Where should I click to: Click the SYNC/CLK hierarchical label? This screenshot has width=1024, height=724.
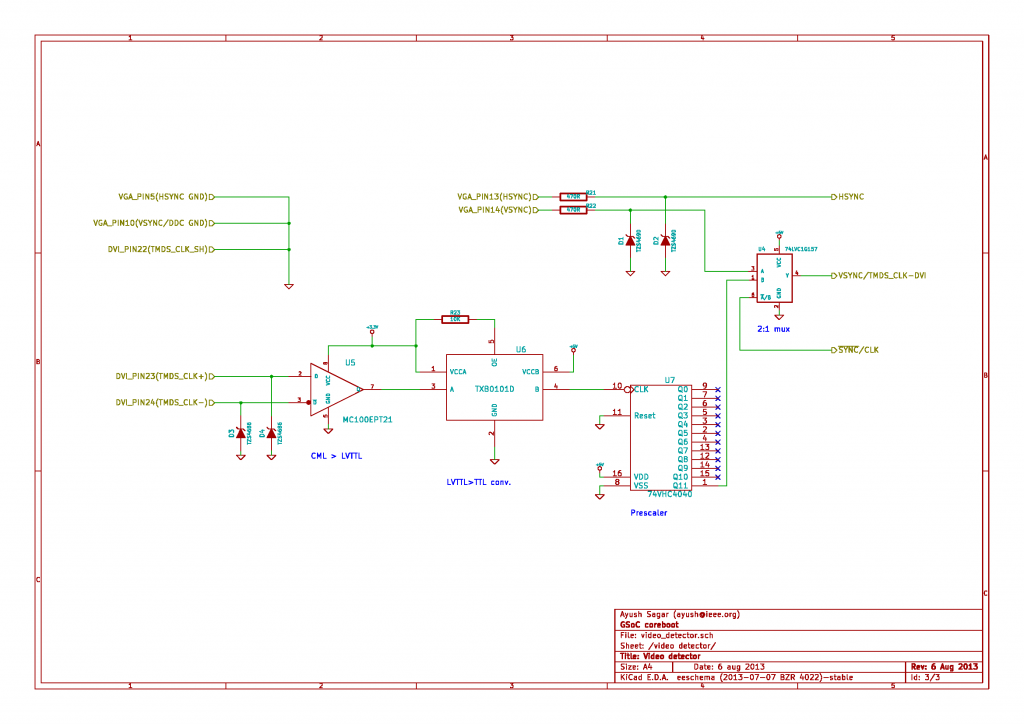(x=857, y=350)
